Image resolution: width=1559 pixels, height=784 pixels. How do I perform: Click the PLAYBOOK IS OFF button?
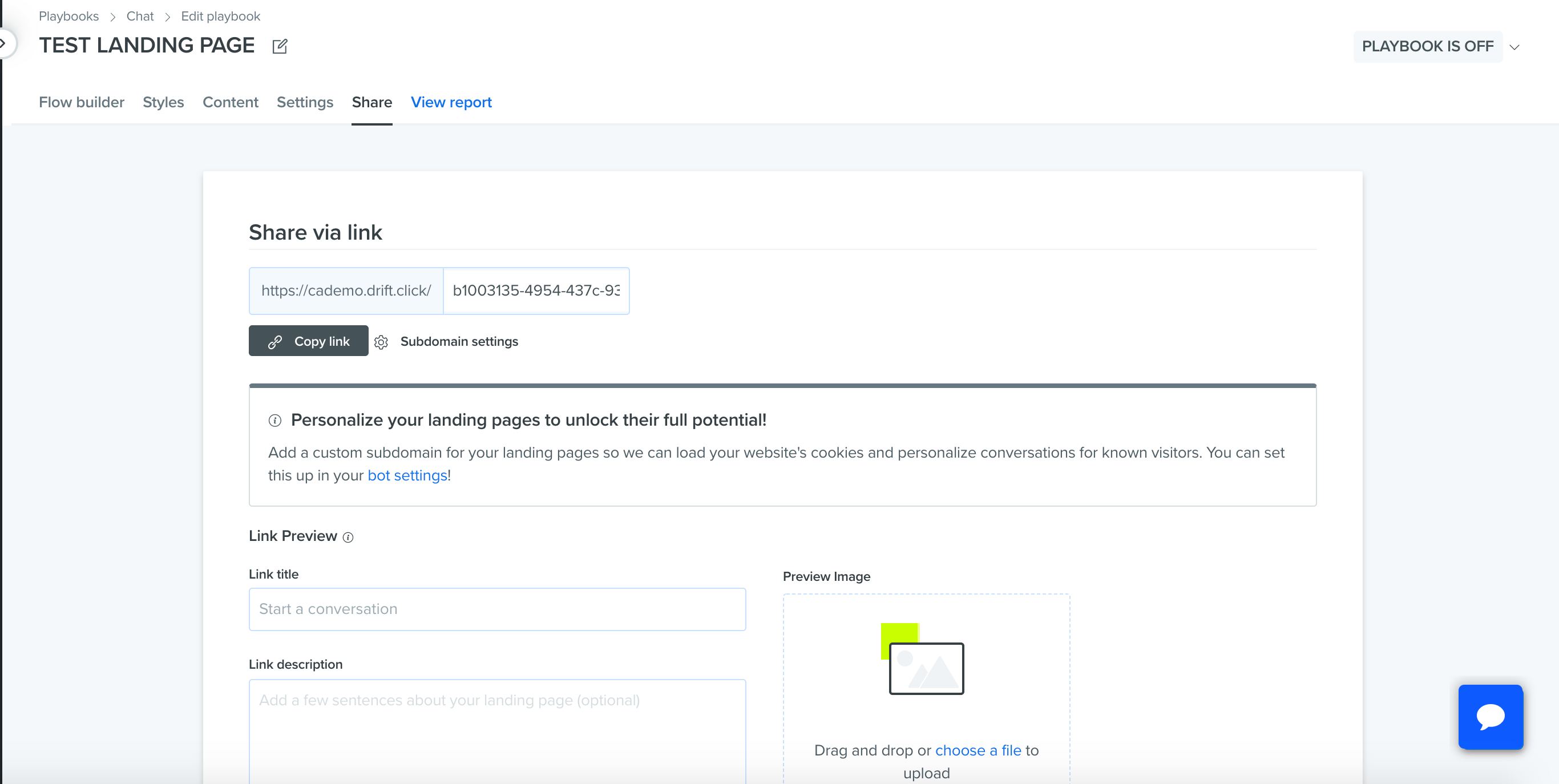(1427, 47)
